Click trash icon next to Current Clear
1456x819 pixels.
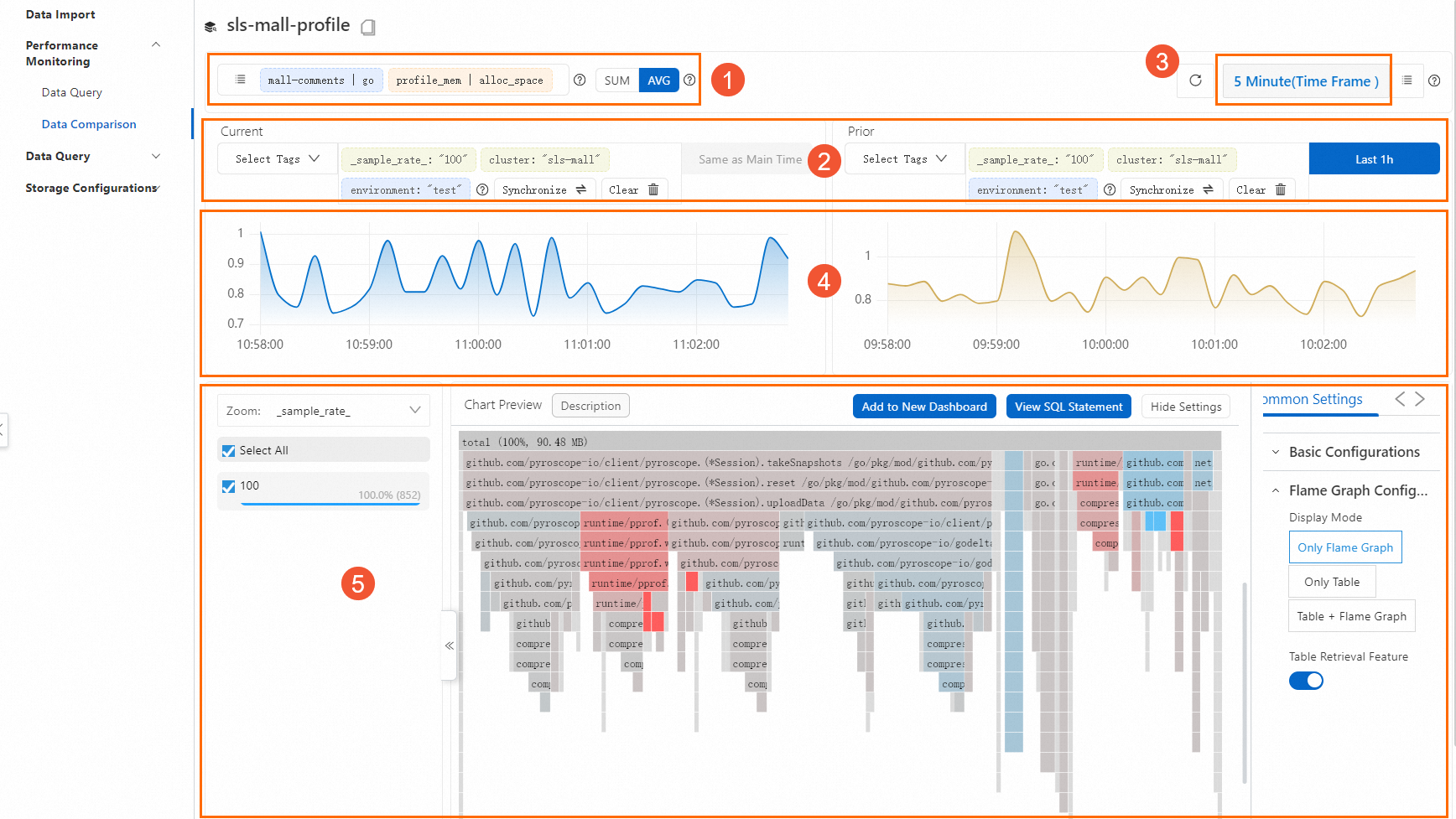(653, 189)
